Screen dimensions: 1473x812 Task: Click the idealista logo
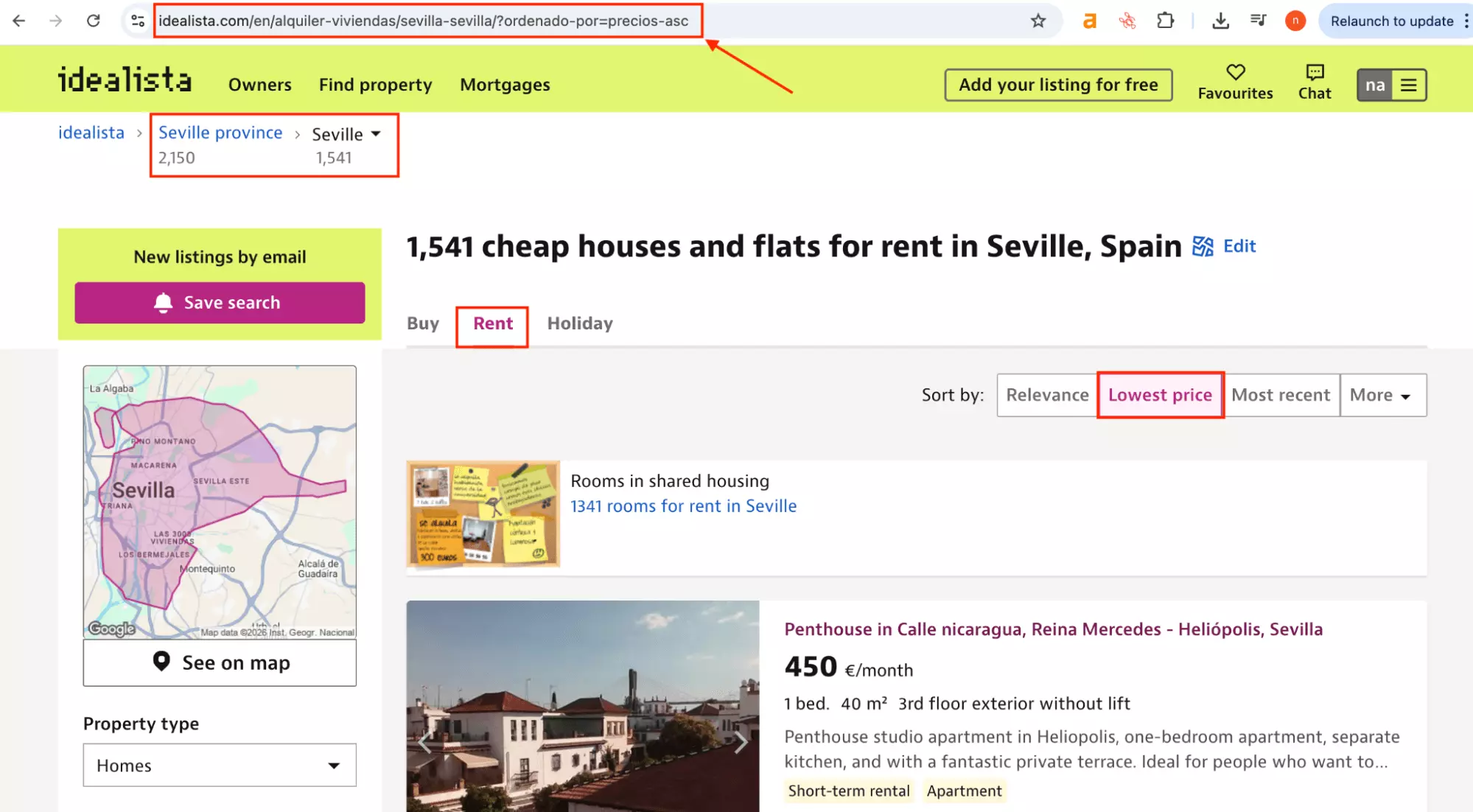(x=125, y=81)
